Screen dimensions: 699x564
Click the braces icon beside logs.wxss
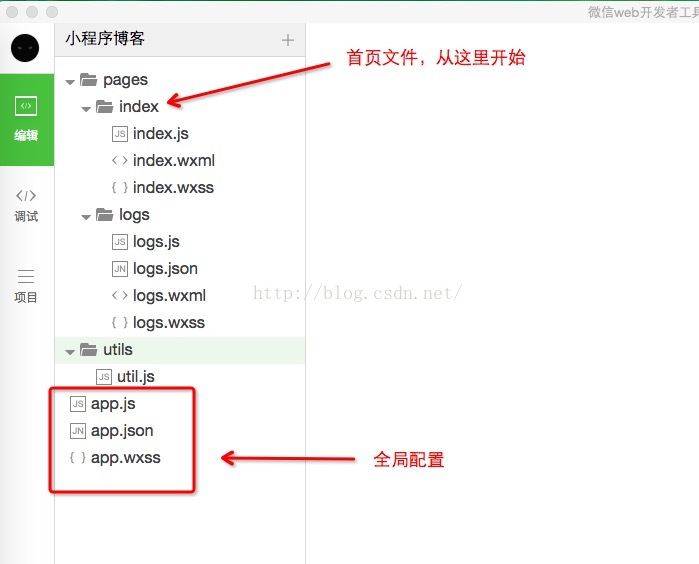click(120, 323)
